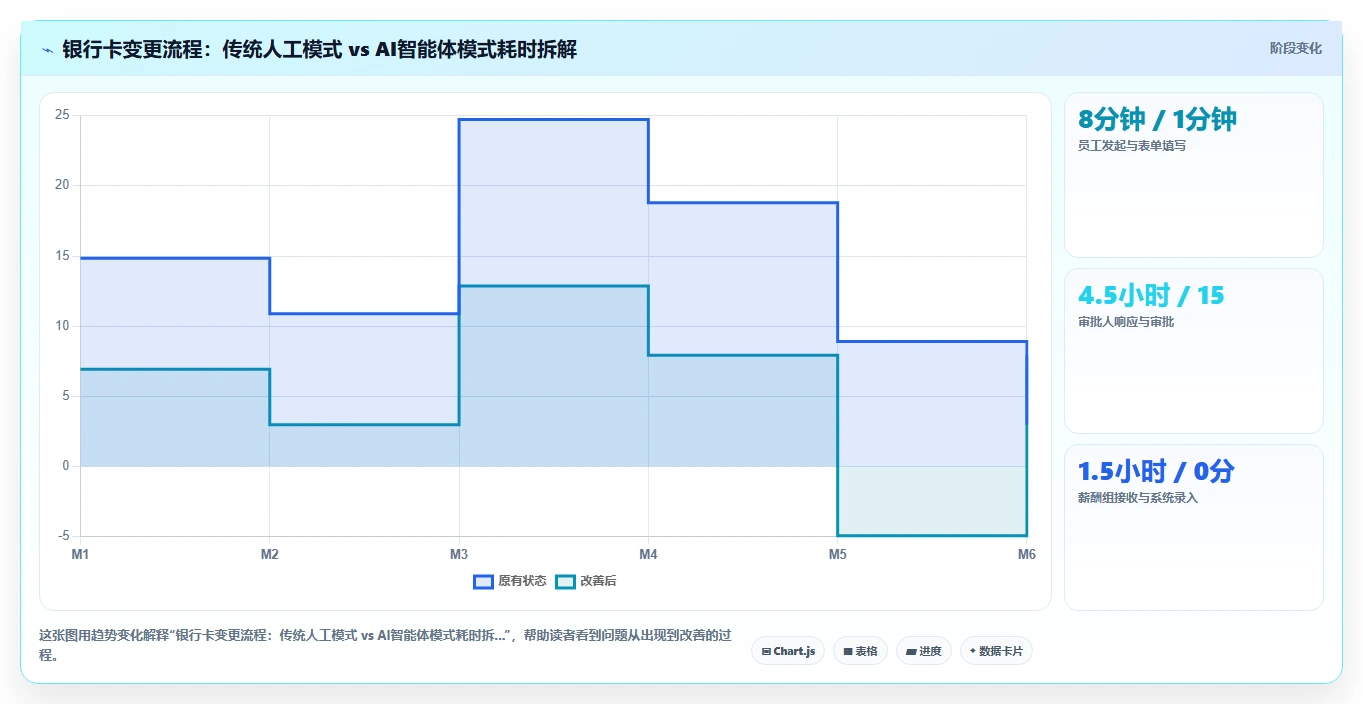Click the M1 x-axis label
The image size is (1363, 704).
pyautogui.click(x=80, y=553)
